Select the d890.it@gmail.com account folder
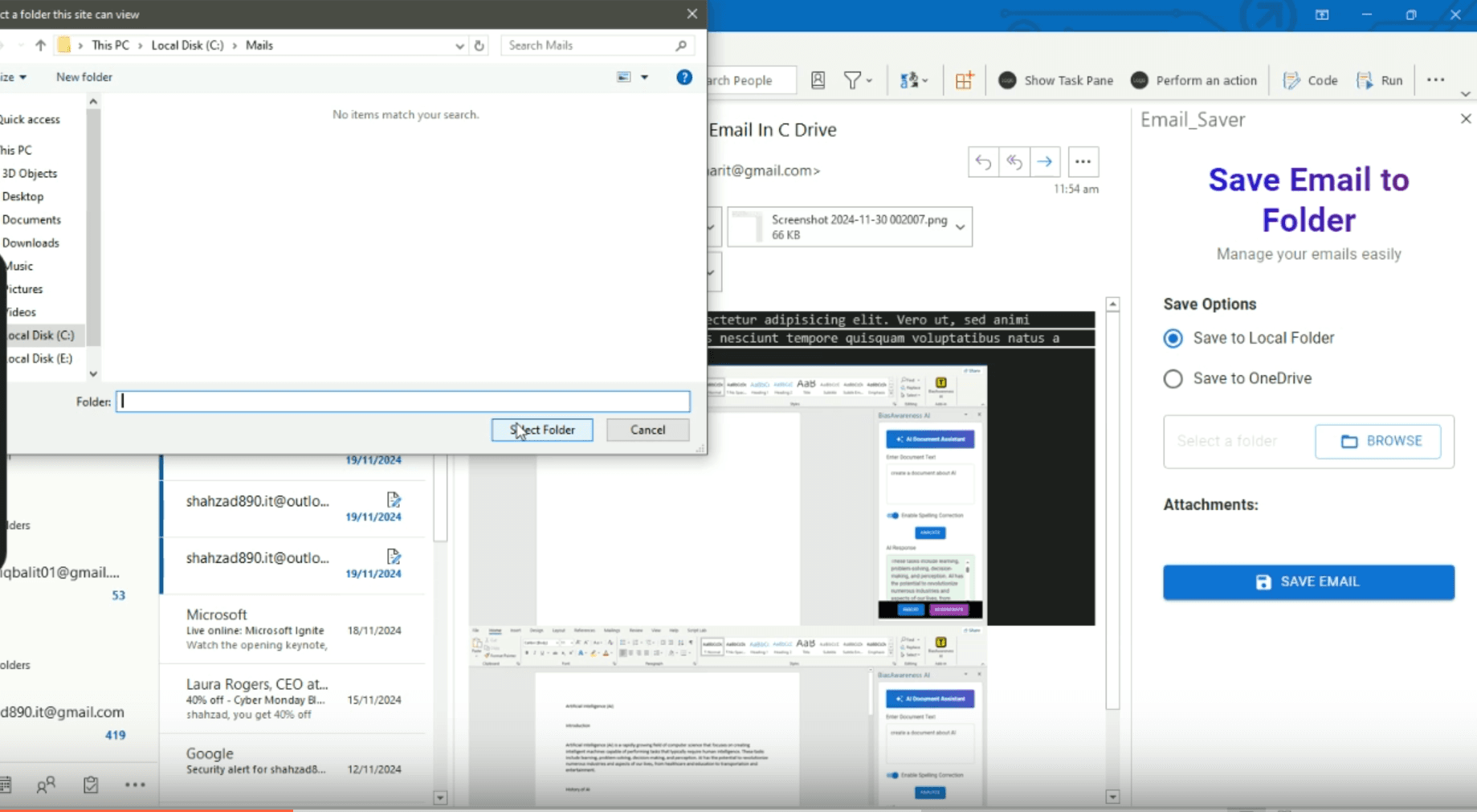This screenshot has width=1477, height=812. 63,712
